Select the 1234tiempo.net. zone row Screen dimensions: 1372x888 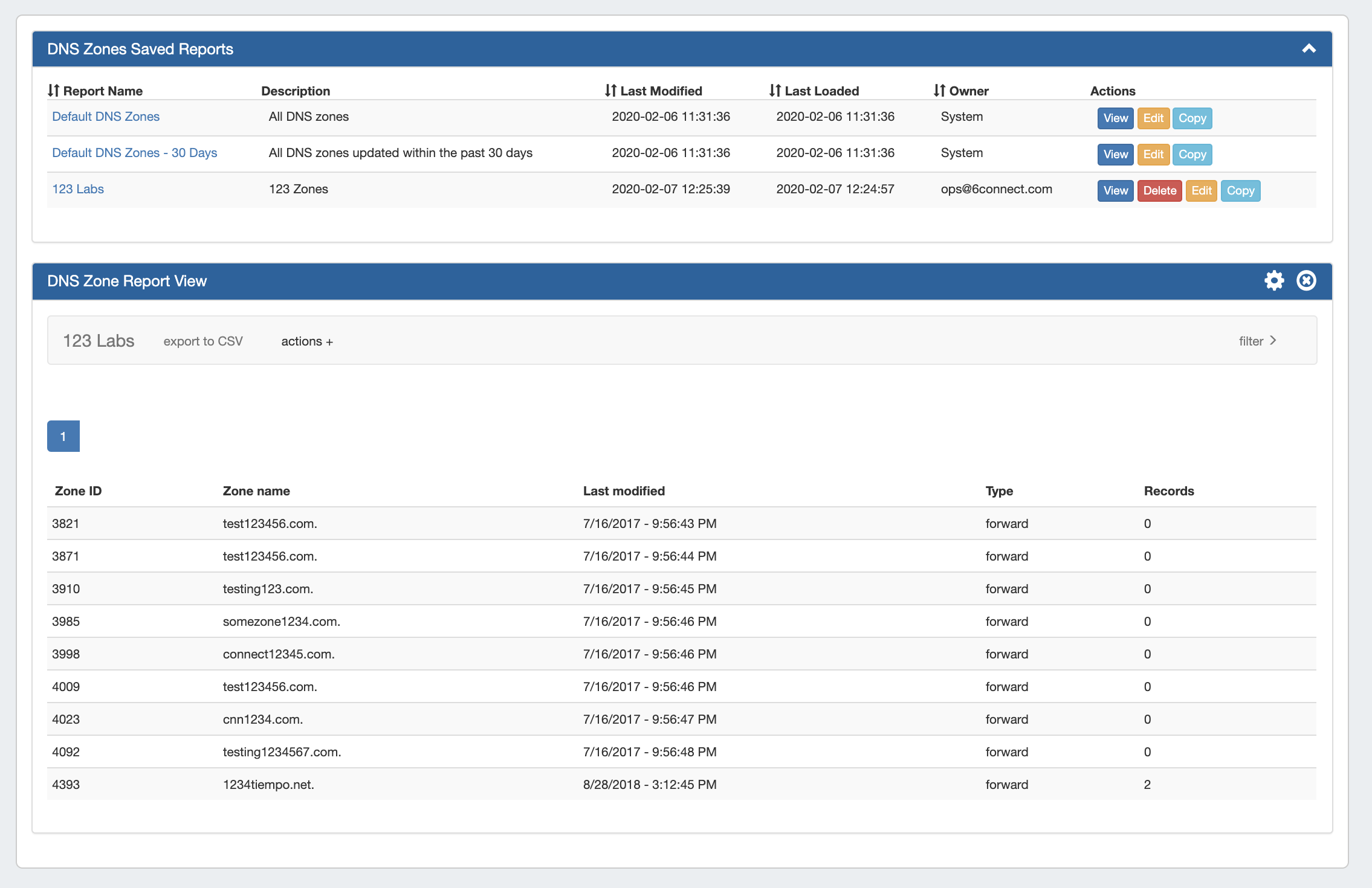click(268, 785)
